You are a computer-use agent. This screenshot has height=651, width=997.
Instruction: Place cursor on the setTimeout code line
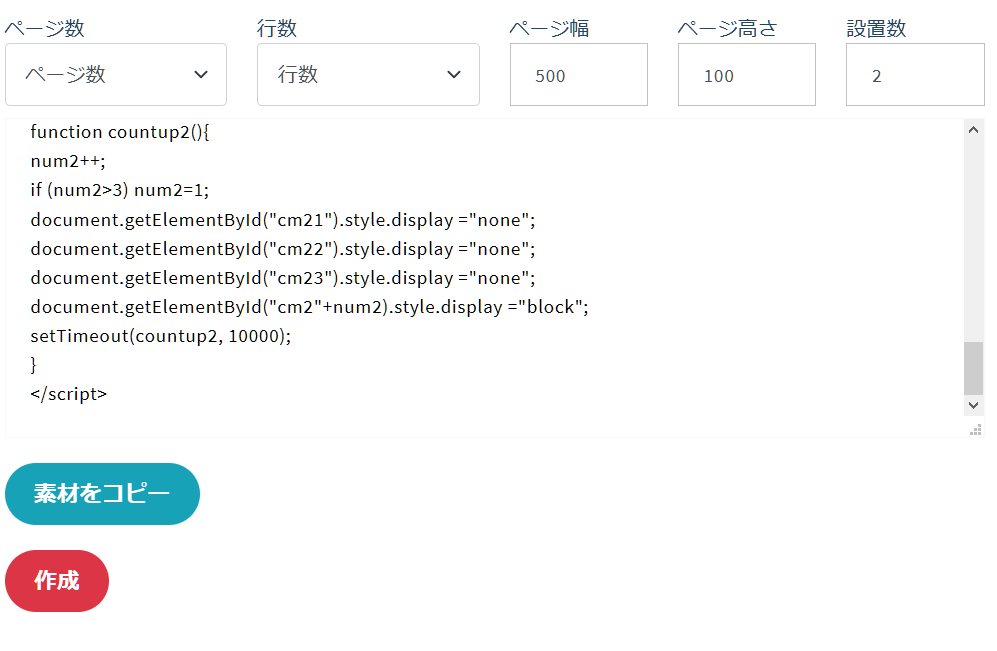coord(161,336)
